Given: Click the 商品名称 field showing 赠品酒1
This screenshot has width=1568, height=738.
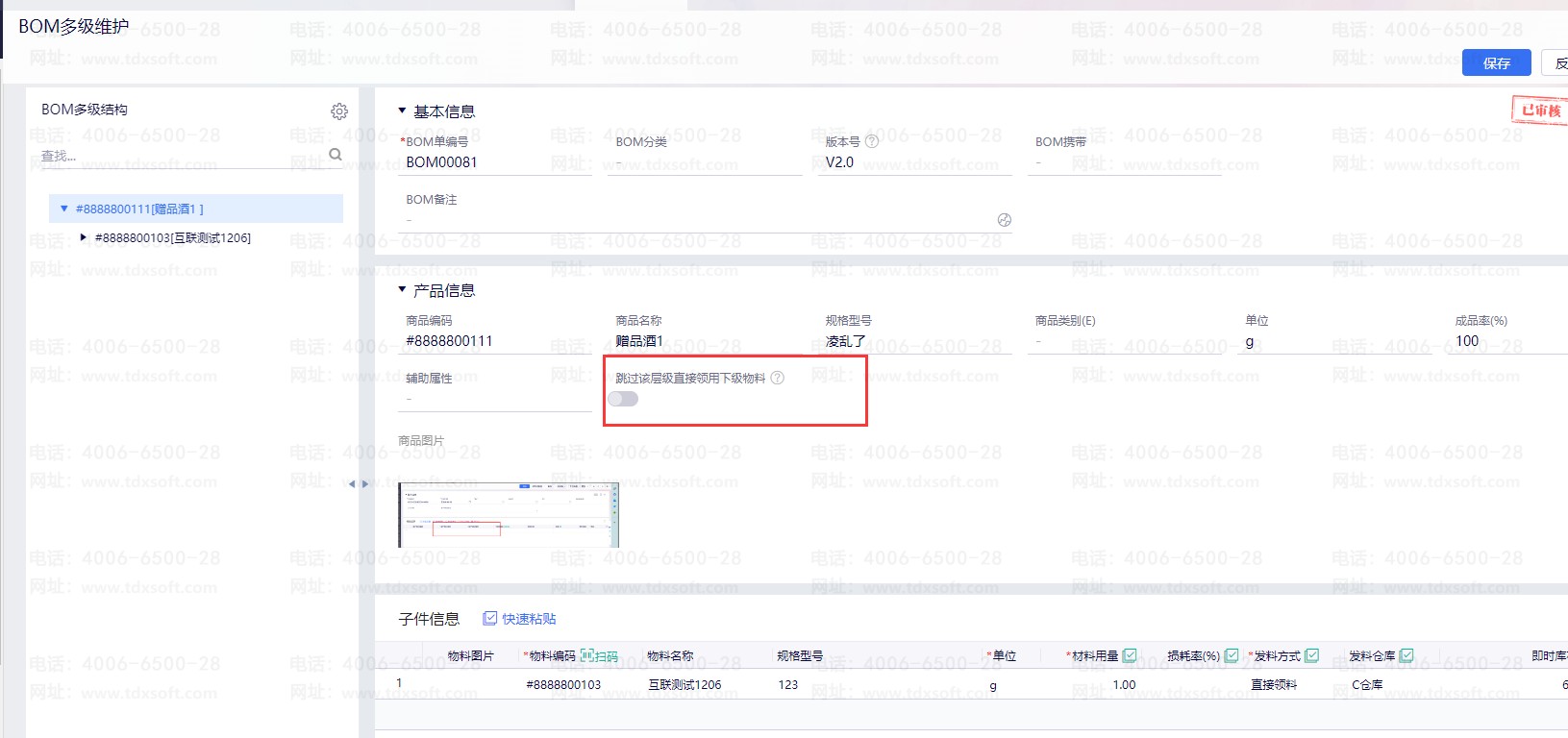Looking at the screenshot, I should pos(705,341).
